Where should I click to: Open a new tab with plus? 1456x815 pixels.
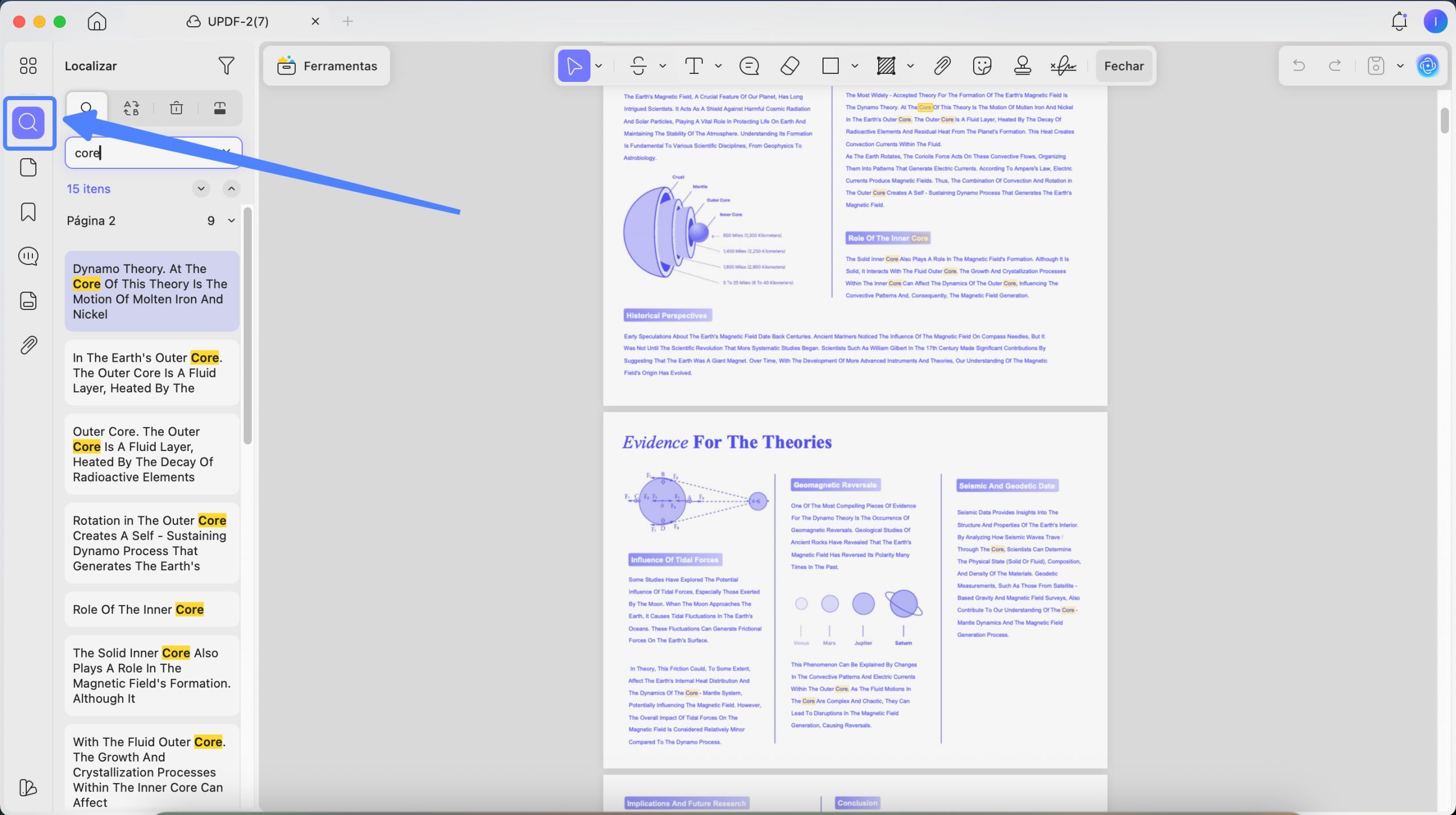348,22
